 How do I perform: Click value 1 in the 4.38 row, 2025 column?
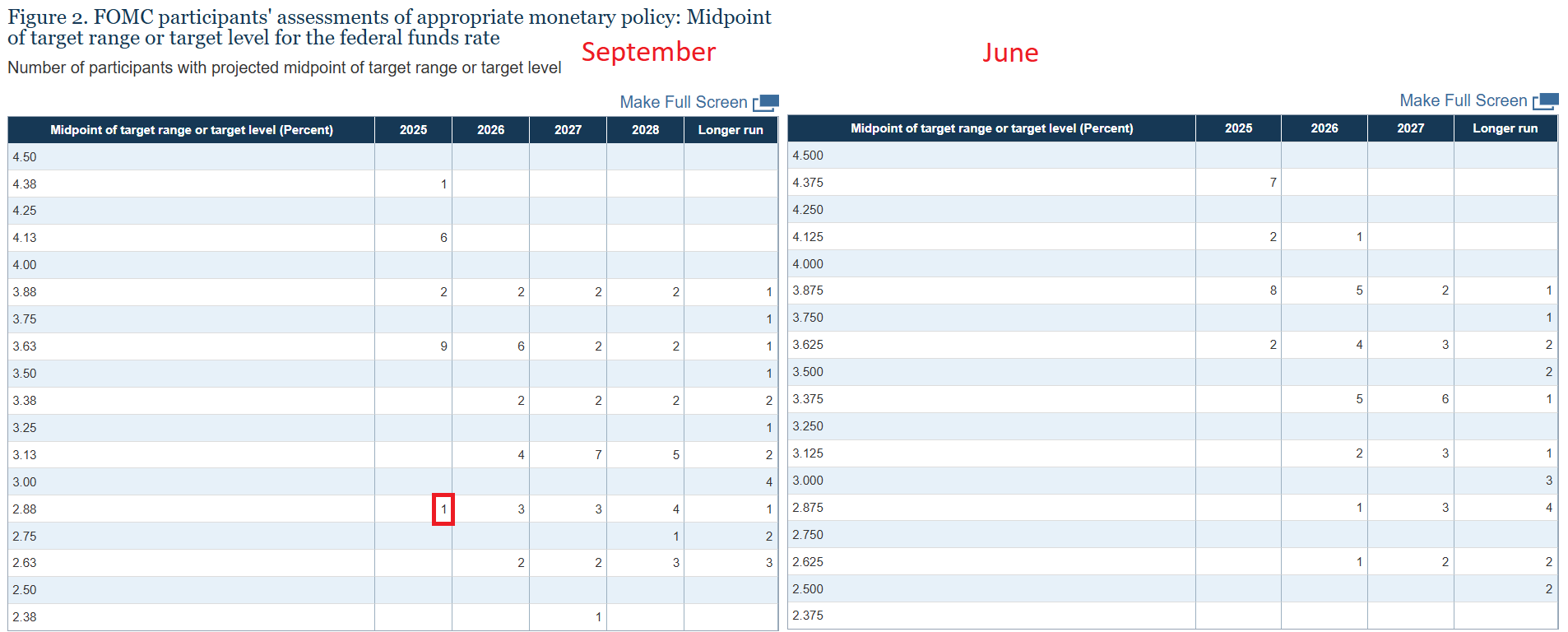pos(443,184)
